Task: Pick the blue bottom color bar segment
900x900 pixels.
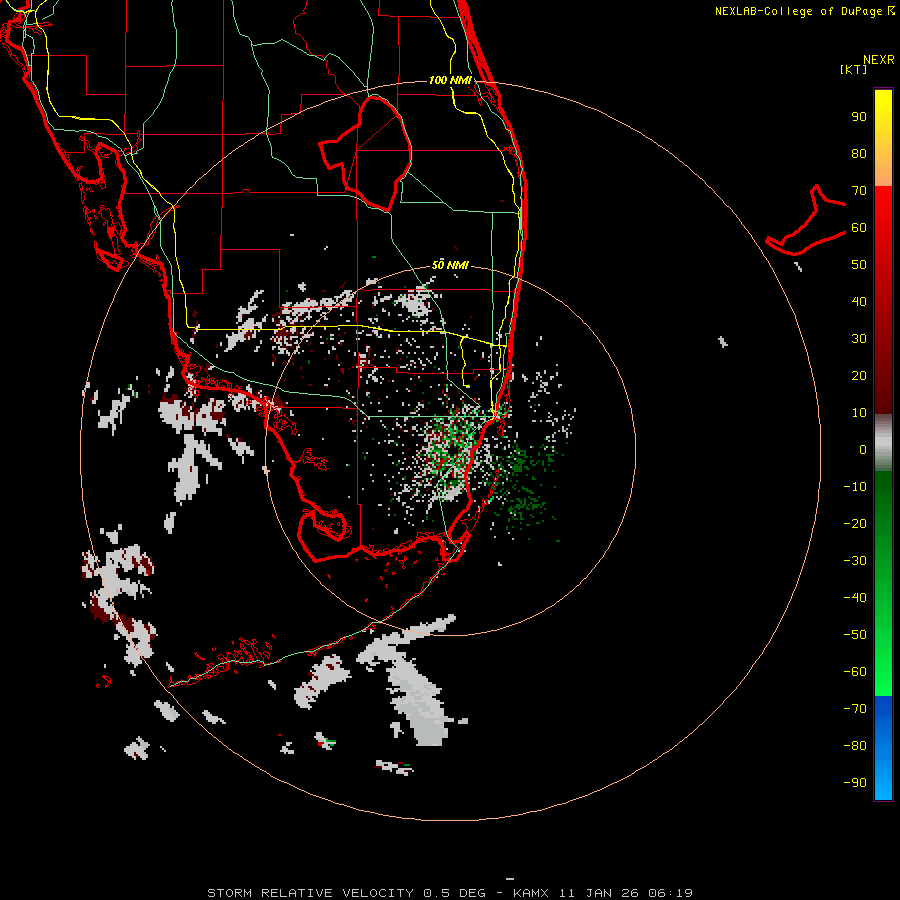Action: (x=883, y=748)
